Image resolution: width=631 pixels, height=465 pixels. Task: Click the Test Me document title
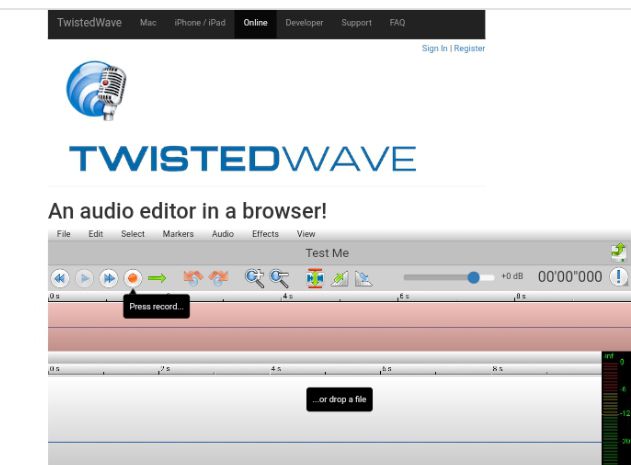[x=327, y=253]
